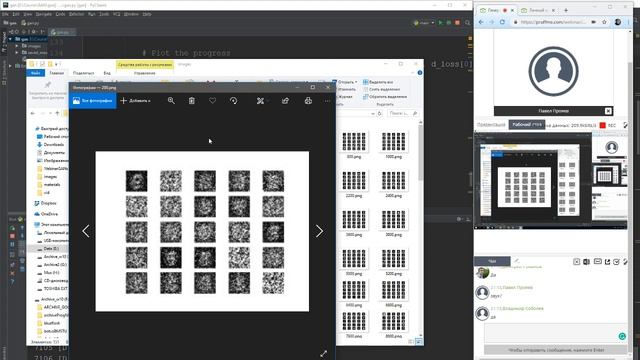This screenshot has height=360, width=640.
Task: Open the three-dots more menu in Photos
Action: point(327,101)
